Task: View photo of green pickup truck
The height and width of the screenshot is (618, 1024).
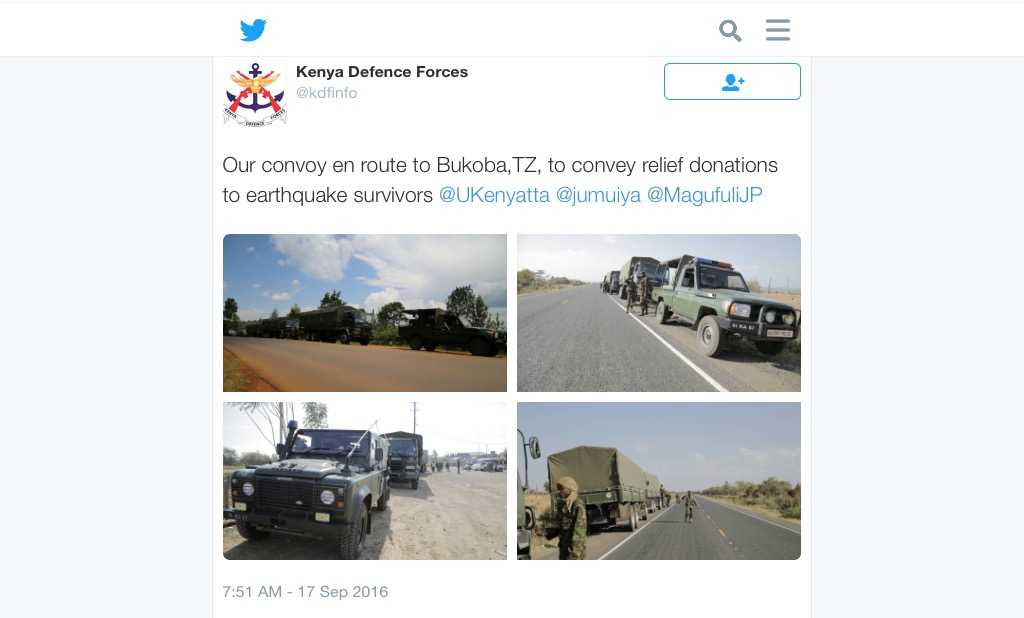Action: click(659, 313)
